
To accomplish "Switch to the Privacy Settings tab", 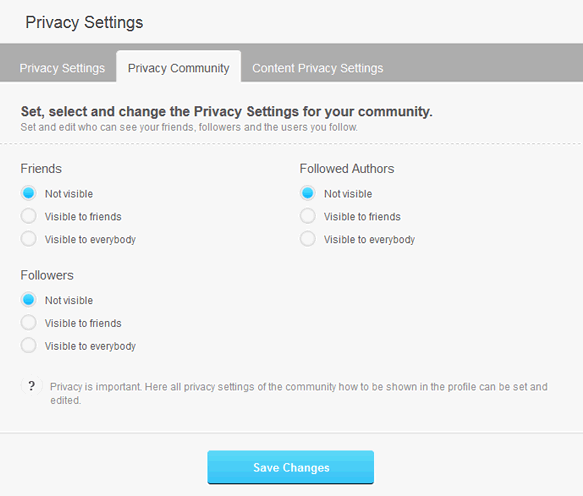I will tap(62, 68).
